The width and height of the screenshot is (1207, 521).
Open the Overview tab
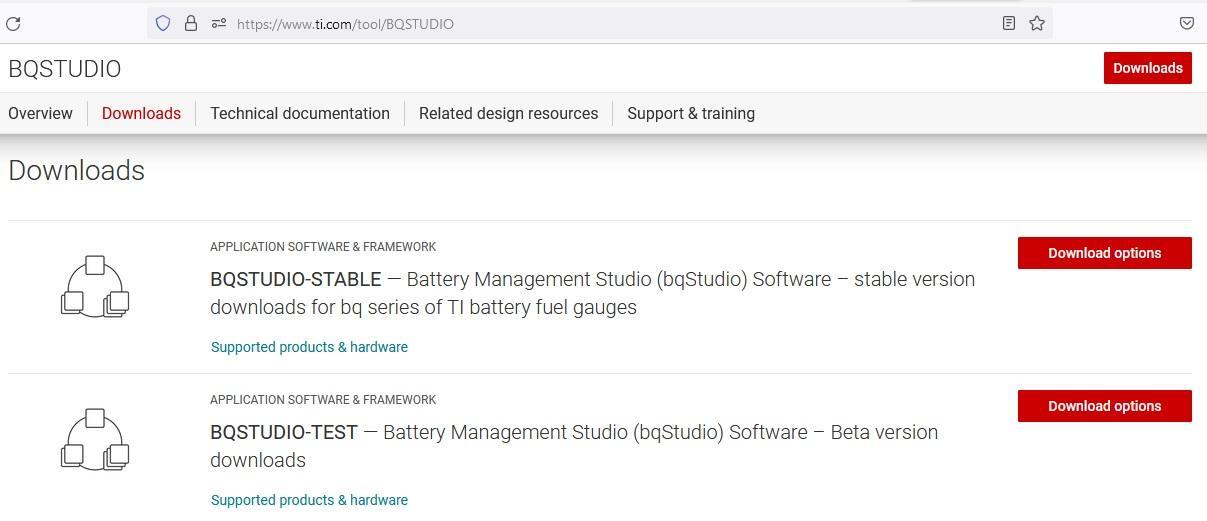40,113
